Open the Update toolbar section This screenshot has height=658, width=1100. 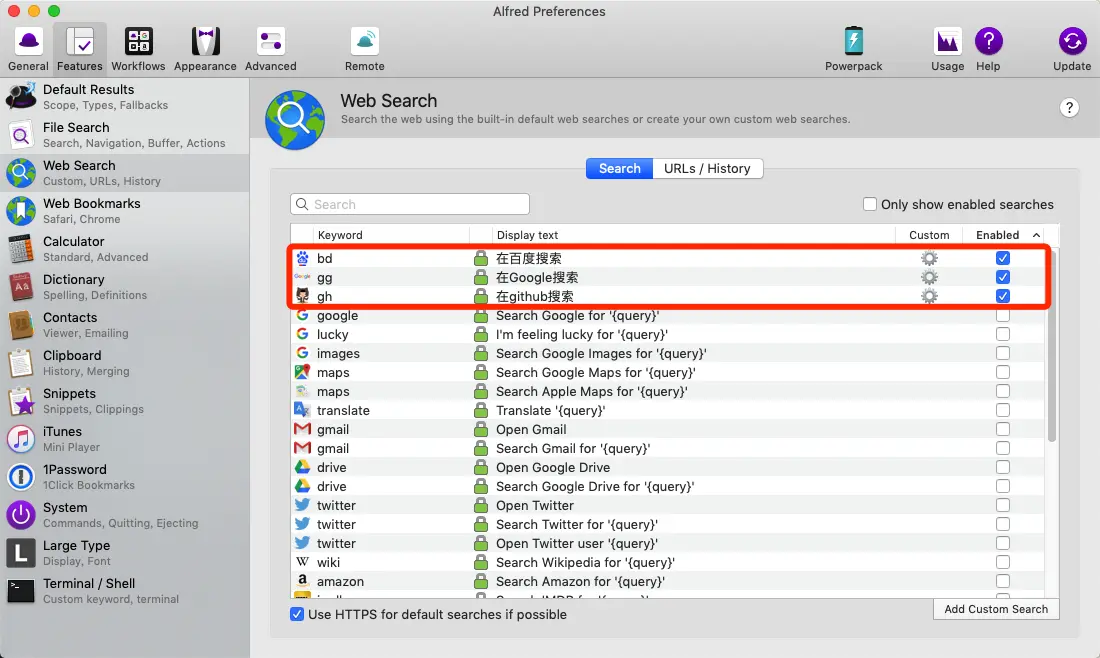[1072, 49]
